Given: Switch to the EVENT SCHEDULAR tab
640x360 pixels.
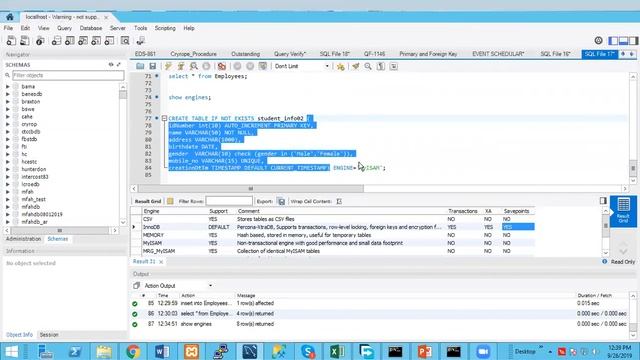Looking at the screenshot, I should point(498,54).
